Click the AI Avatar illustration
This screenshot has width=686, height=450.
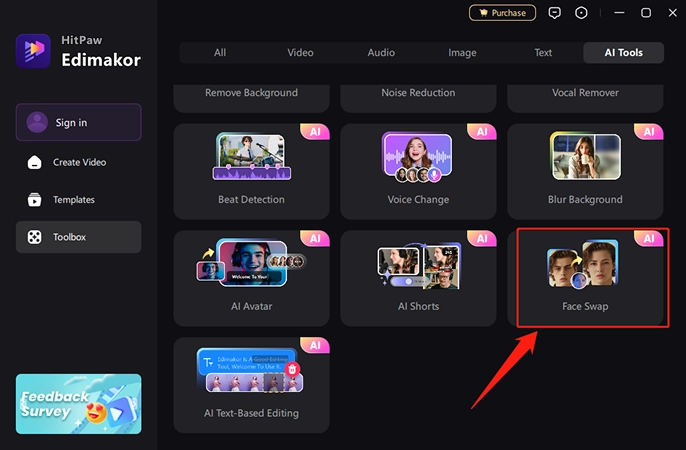[251, 262]
